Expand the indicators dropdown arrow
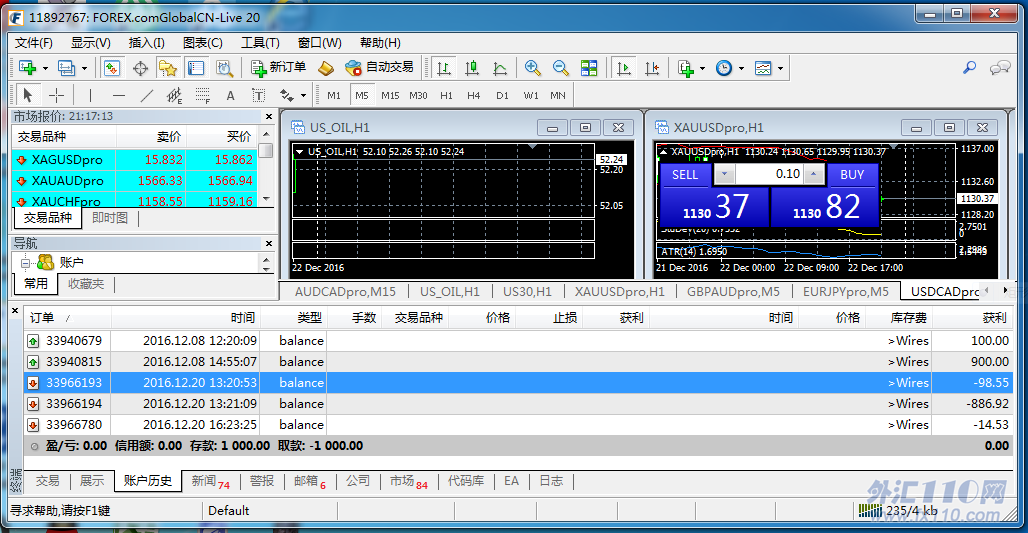1028x533 pixels. coord(702,68)
